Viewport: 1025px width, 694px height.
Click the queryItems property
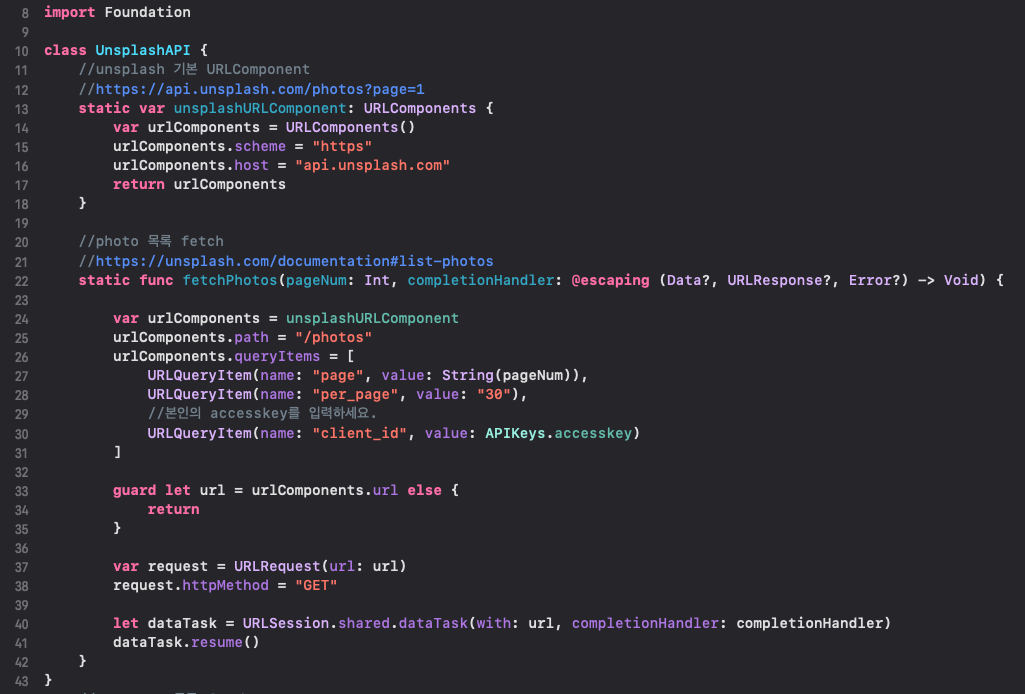coord(277,356)
